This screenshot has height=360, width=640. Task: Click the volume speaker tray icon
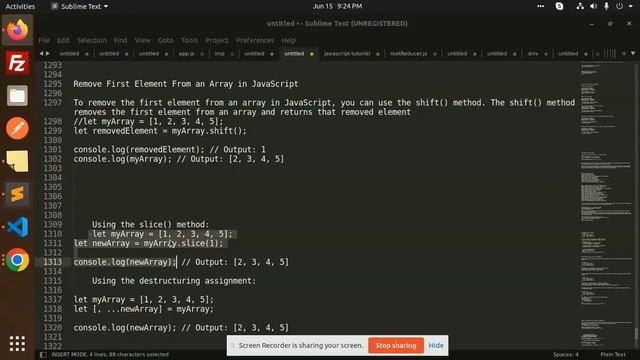click(593, 6)
